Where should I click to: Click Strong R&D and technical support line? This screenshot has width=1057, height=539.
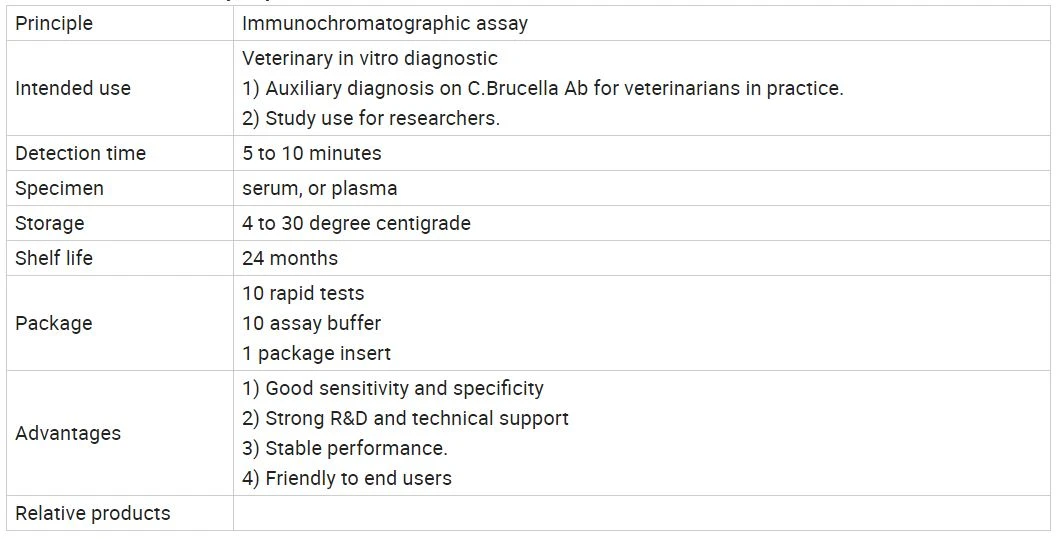405,418
